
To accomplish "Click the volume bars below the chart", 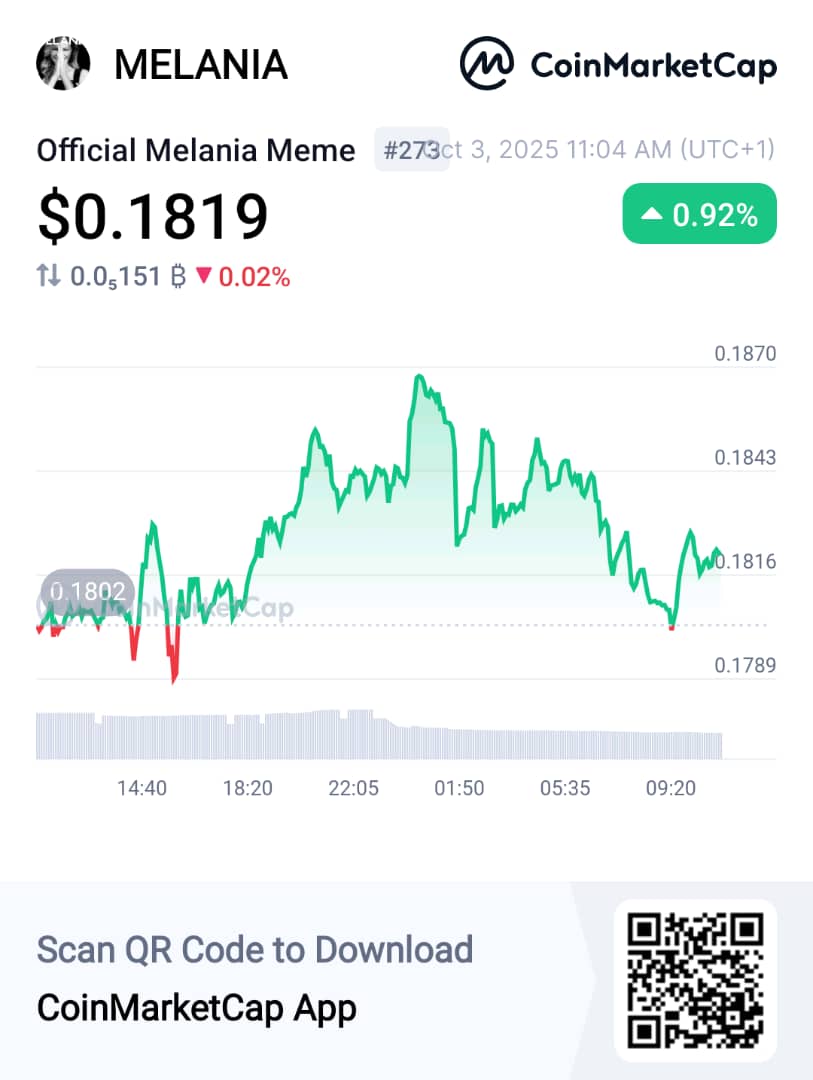I will click(x=378, y=735).
